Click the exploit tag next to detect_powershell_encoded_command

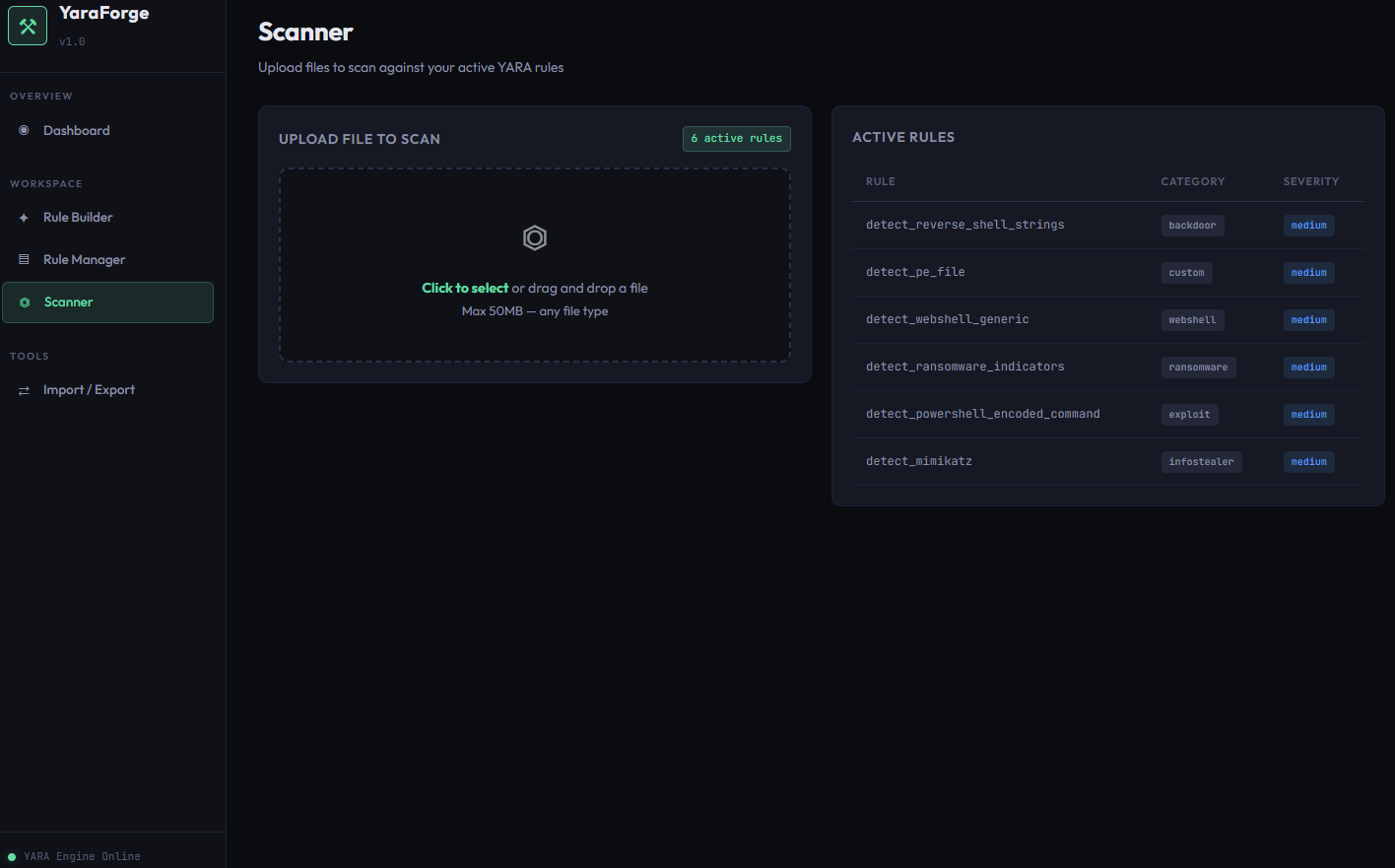tap(1189, 414)
